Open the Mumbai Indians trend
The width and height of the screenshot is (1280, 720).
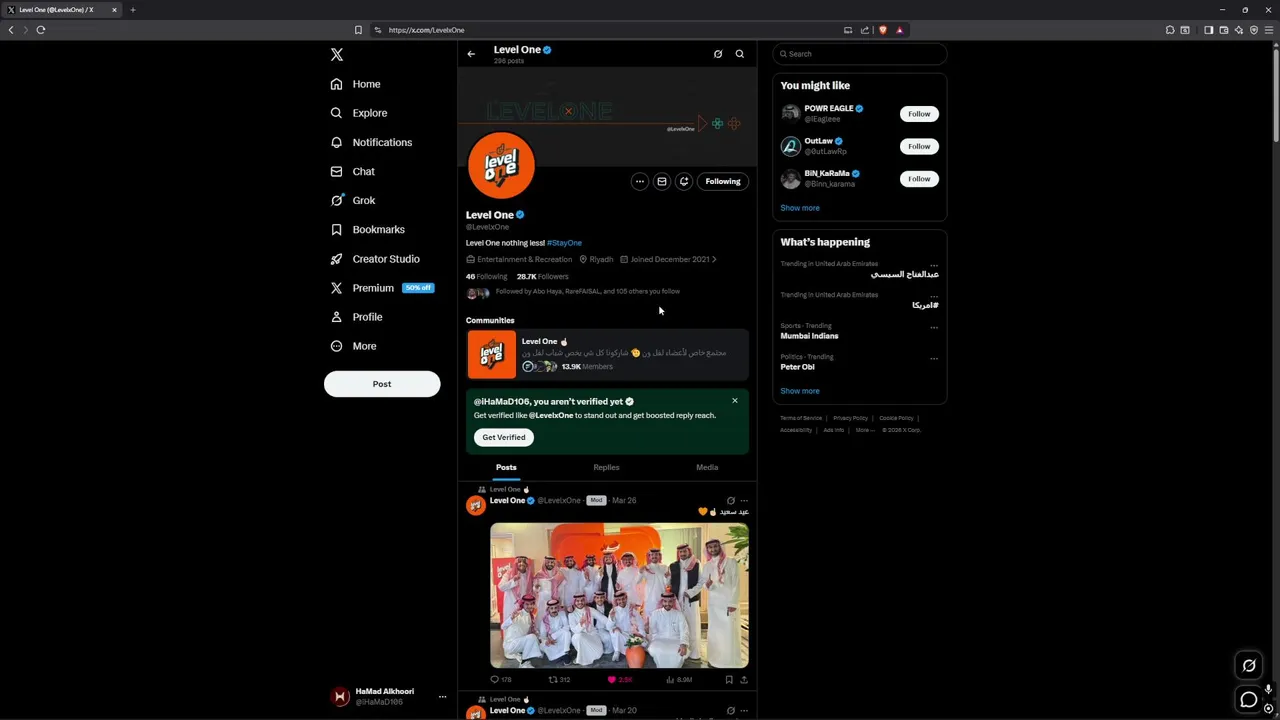click(x=810, y=336)
